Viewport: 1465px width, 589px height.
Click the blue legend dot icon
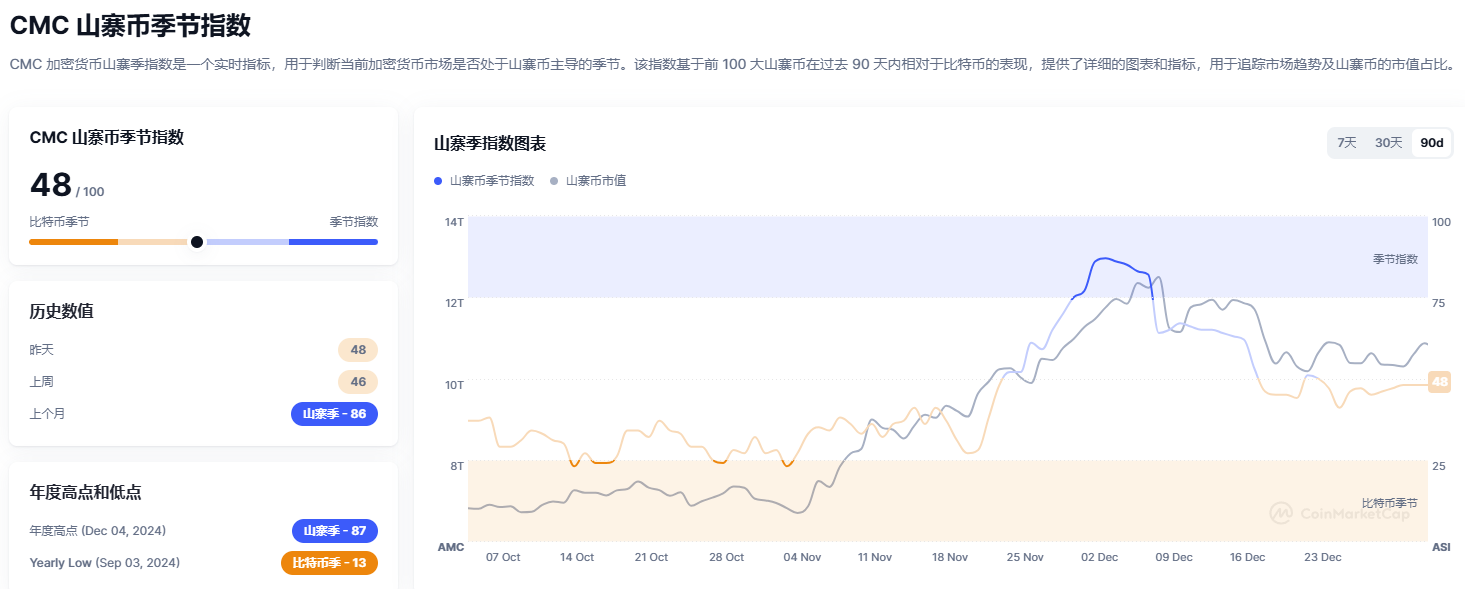coord(438,181)
